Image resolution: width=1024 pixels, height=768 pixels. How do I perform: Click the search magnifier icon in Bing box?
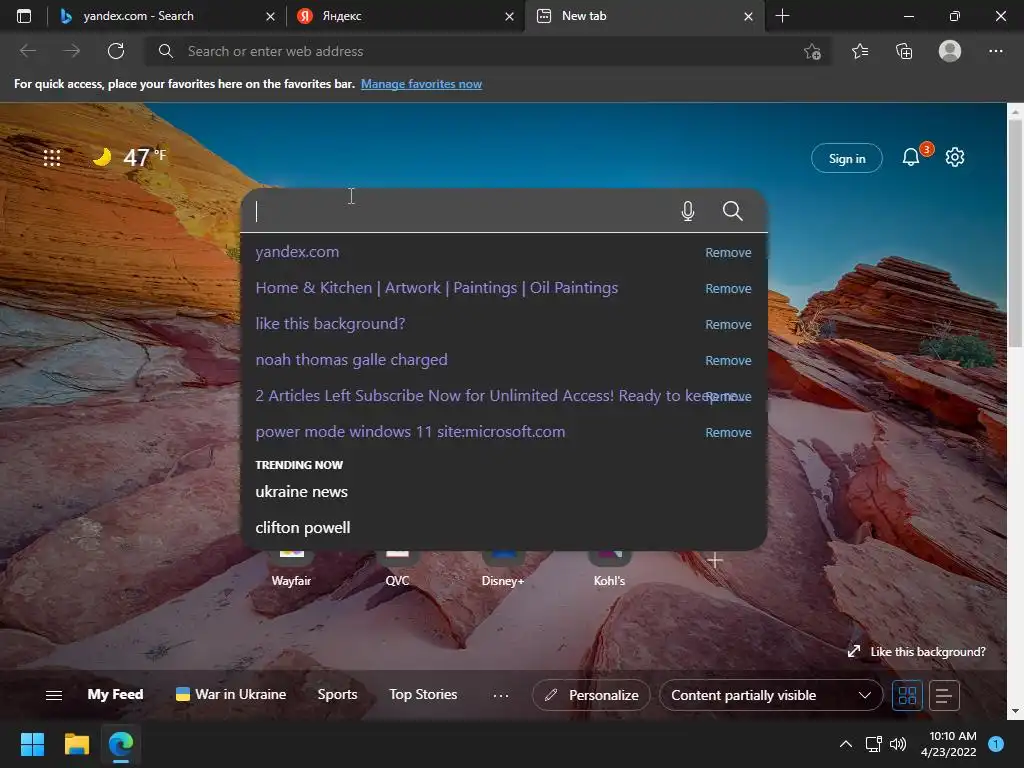[733, 211]
